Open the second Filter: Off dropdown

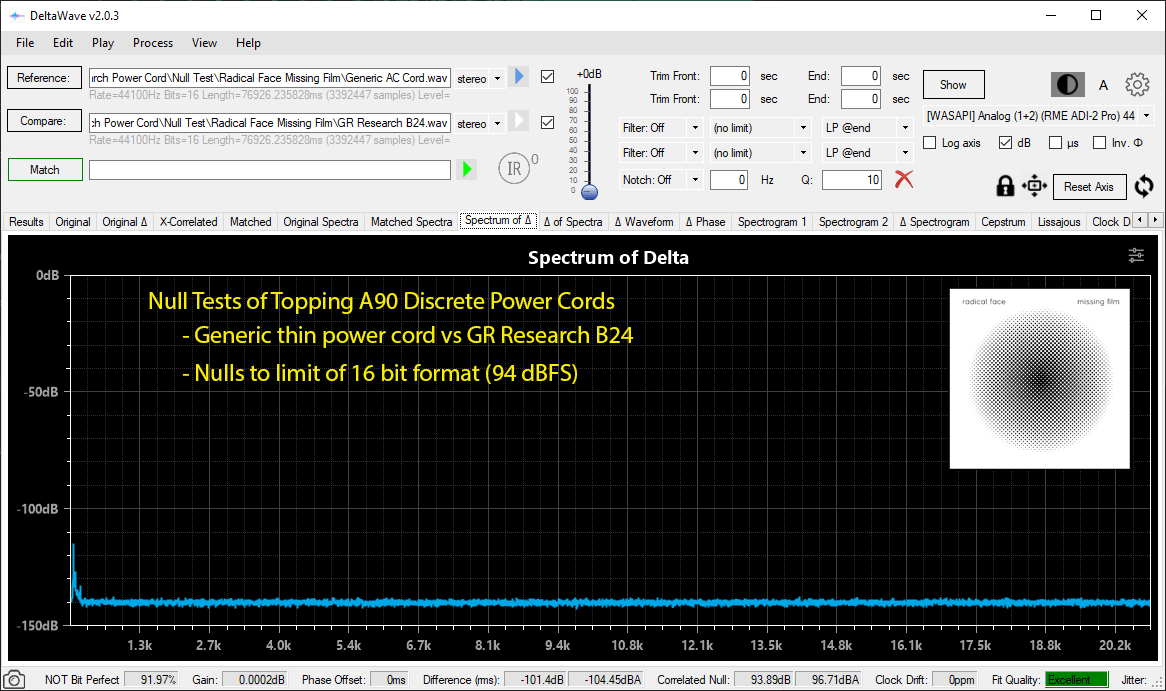click(x=660, y=152)
